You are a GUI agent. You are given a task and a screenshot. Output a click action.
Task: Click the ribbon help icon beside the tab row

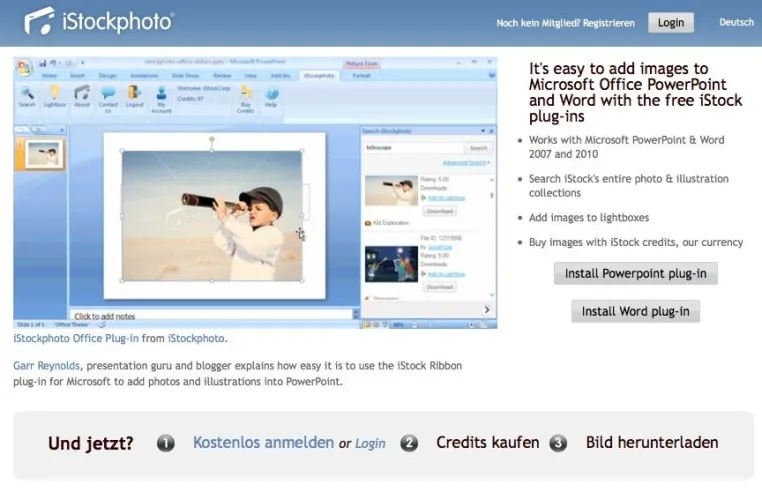coord(492,75)
